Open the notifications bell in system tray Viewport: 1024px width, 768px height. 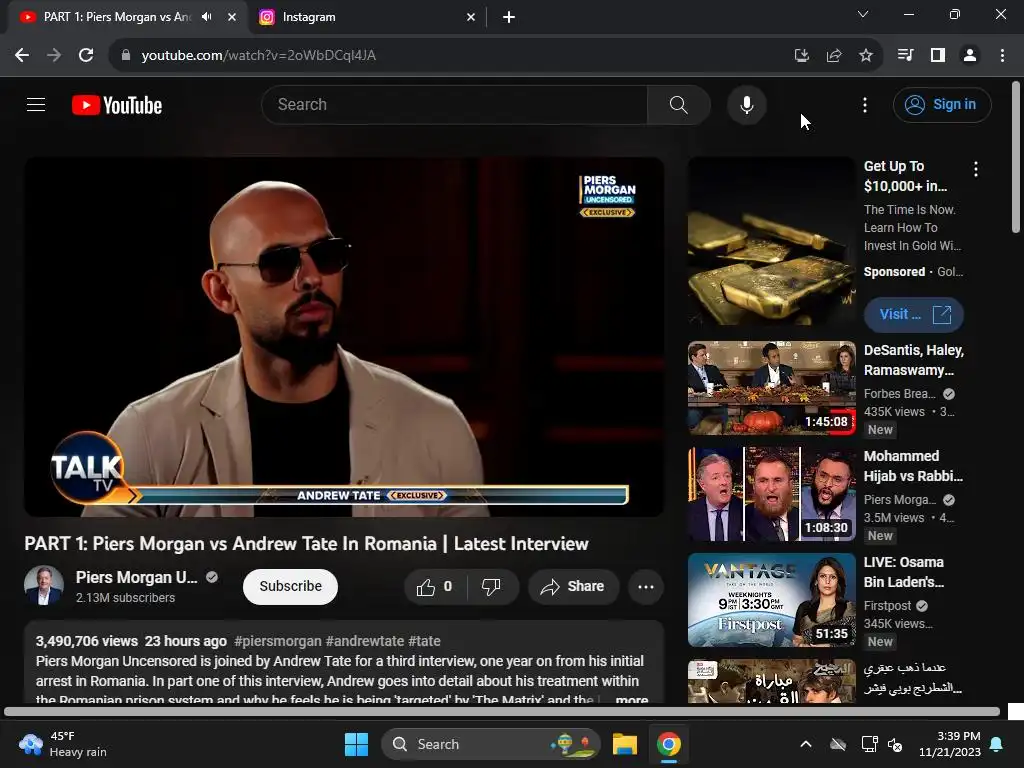[997, 744]
